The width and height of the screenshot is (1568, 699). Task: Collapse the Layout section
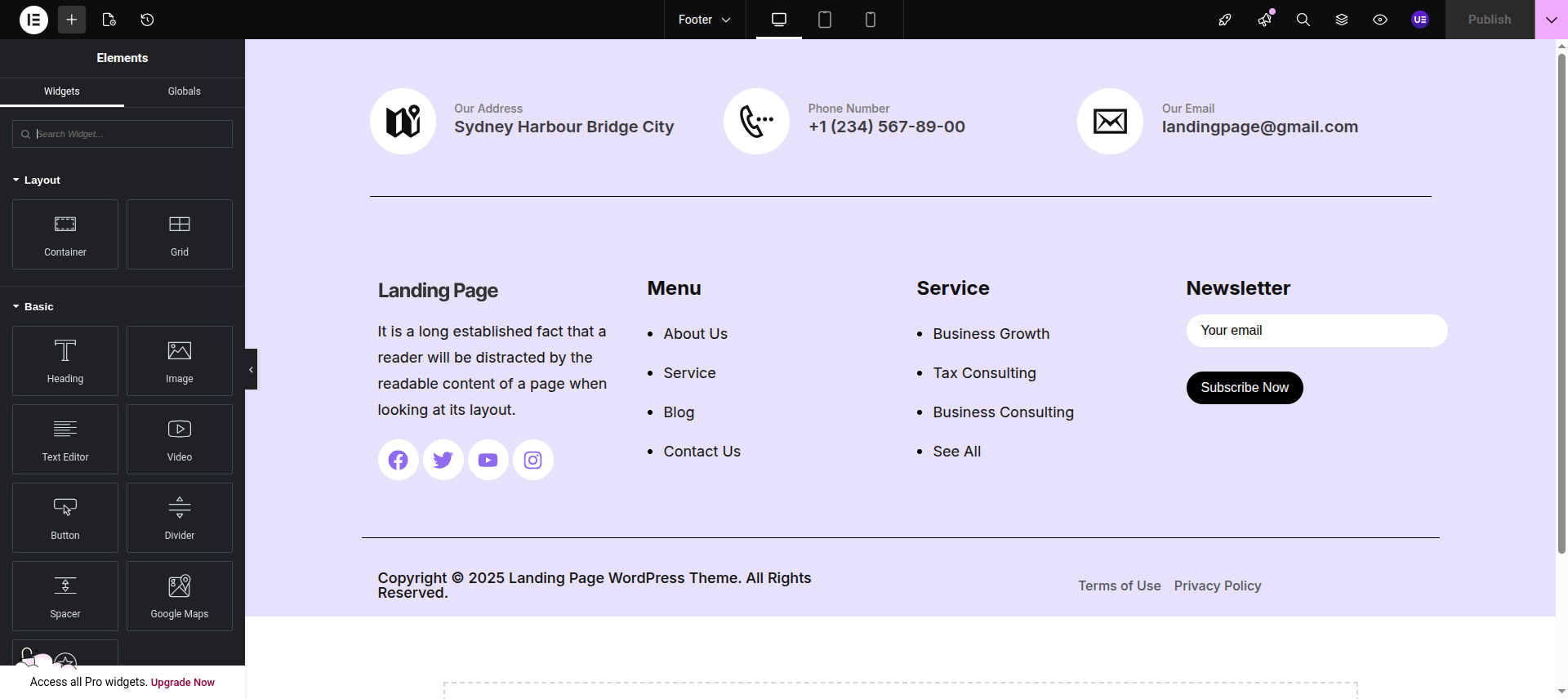(x=37, y=180)
